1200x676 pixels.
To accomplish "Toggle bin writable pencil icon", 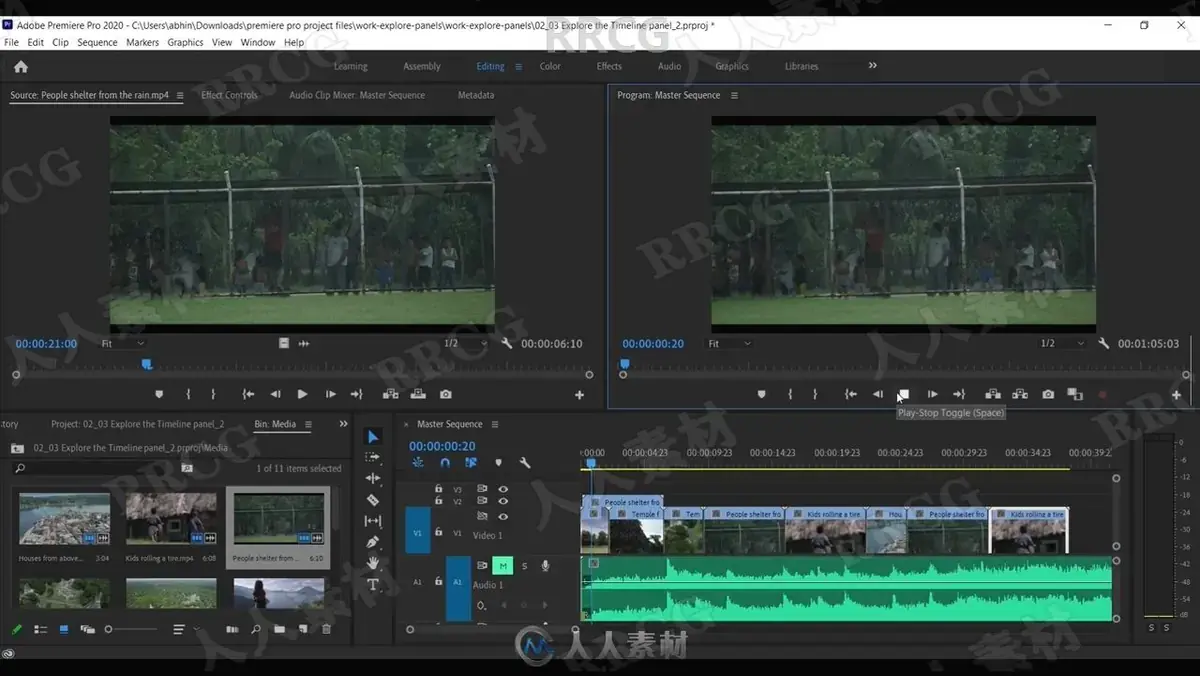I will (x=17, y=629).
